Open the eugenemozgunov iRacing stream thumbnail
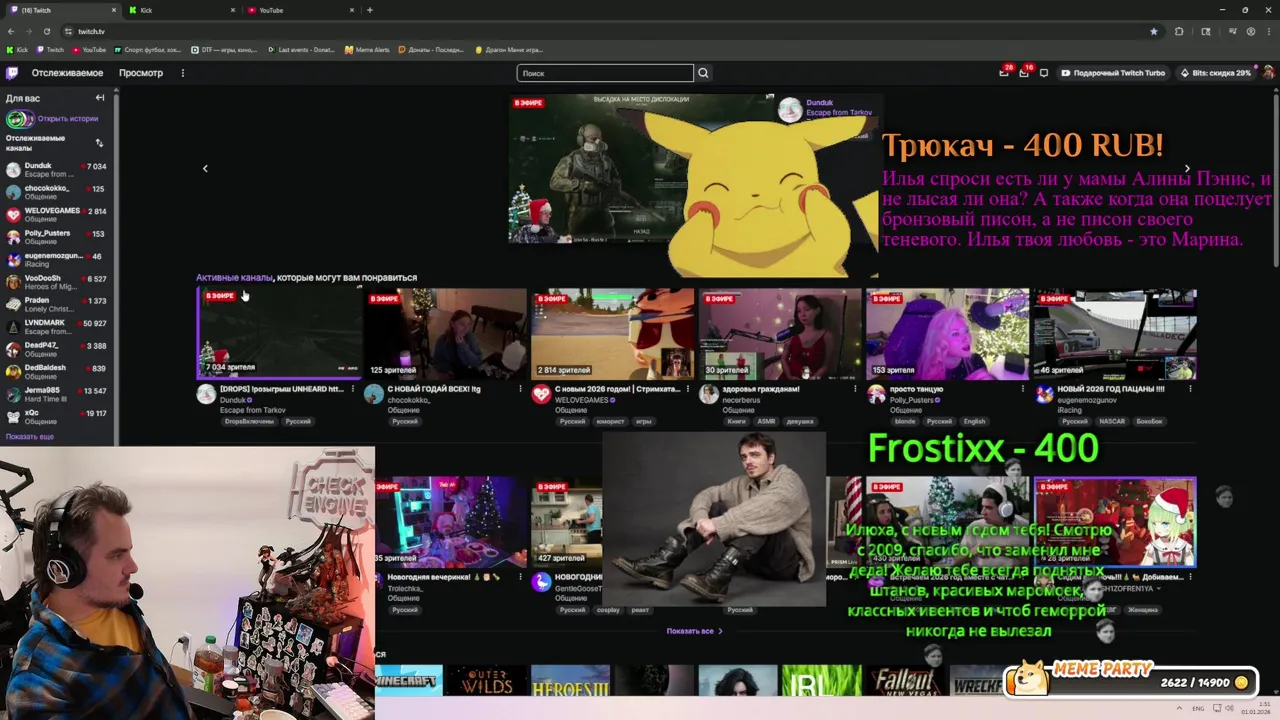 pos(1115,334)
